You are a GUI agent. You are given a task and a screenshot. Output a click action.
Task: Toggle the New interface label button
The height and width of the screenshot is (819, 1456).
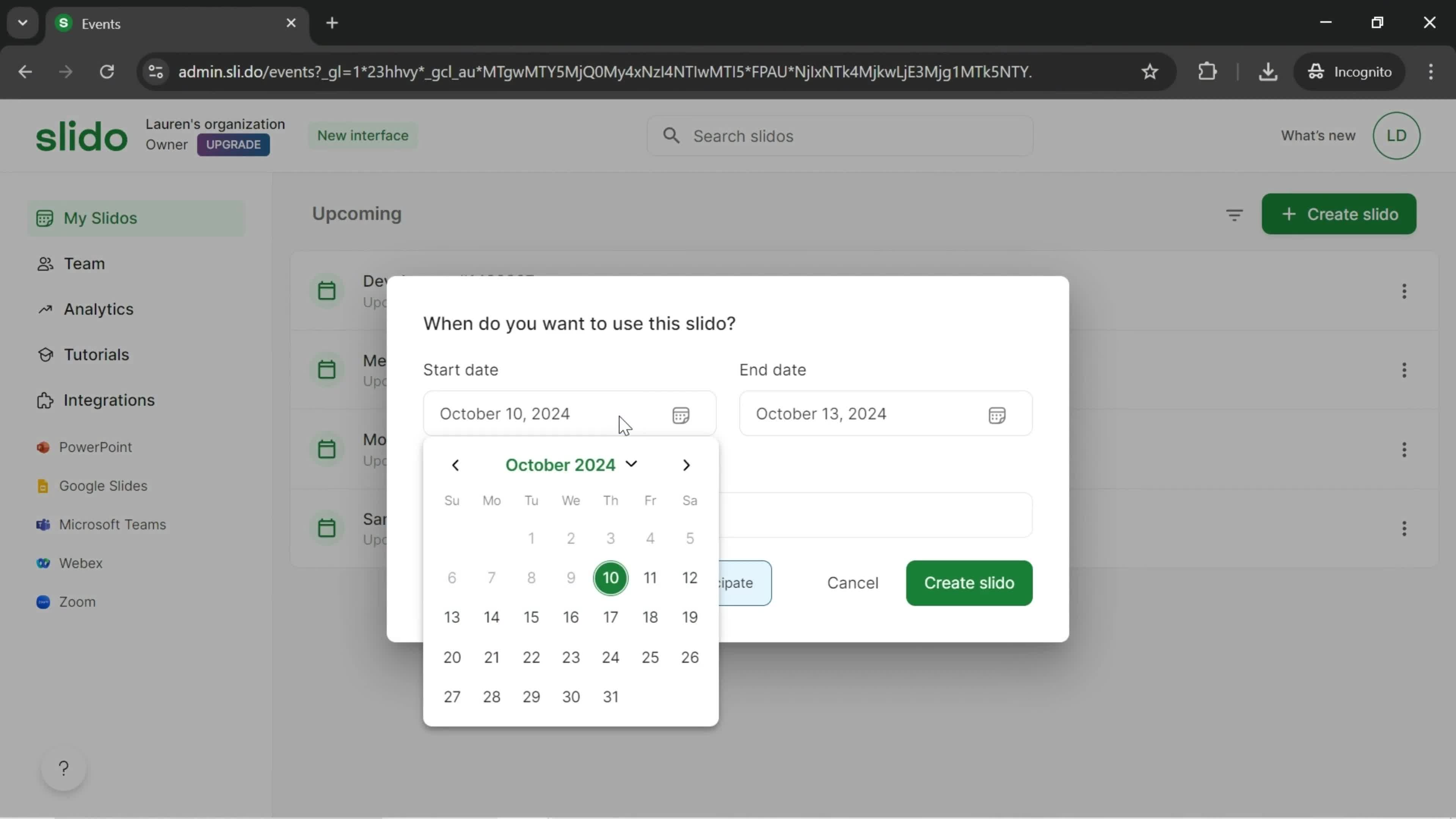[x=363, y=135]
